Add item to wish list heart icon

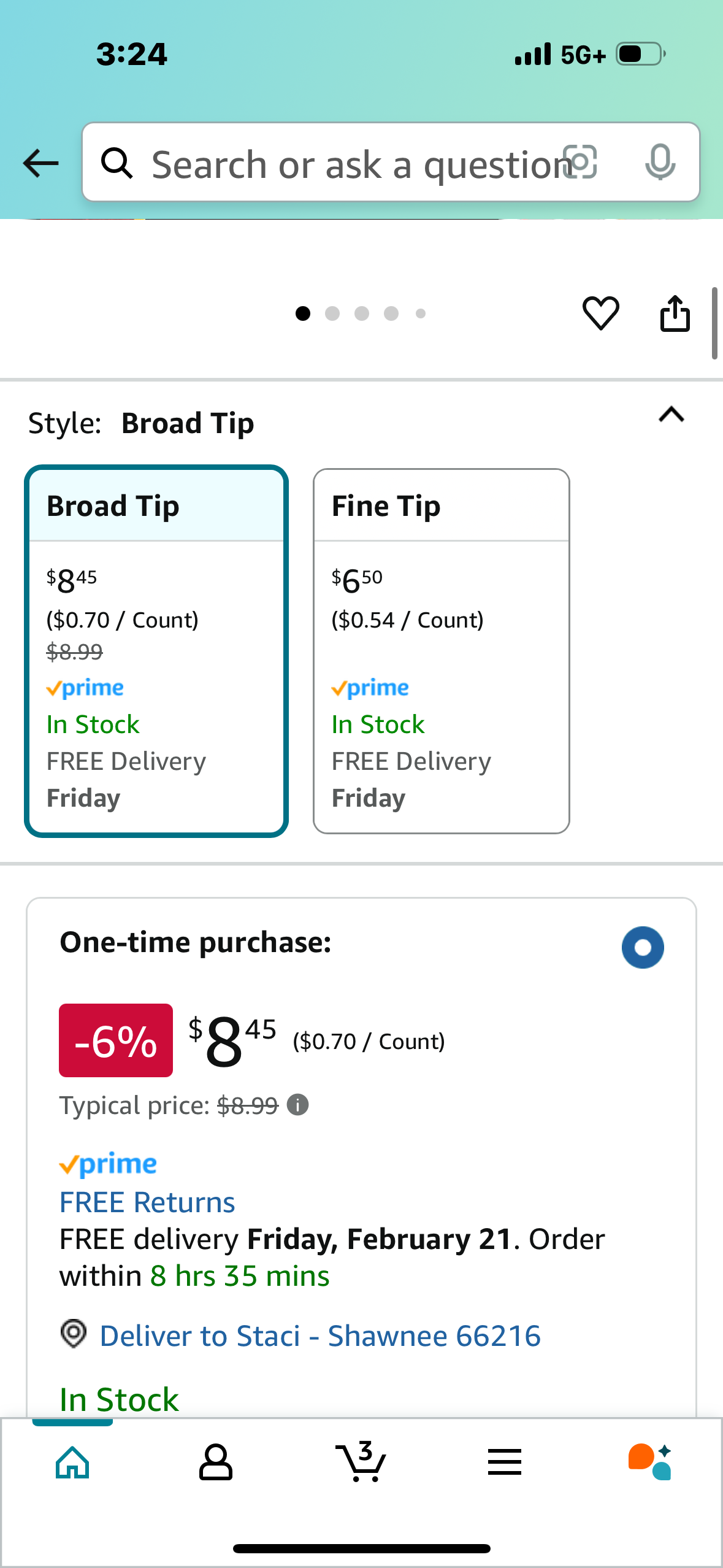(600, 313)
